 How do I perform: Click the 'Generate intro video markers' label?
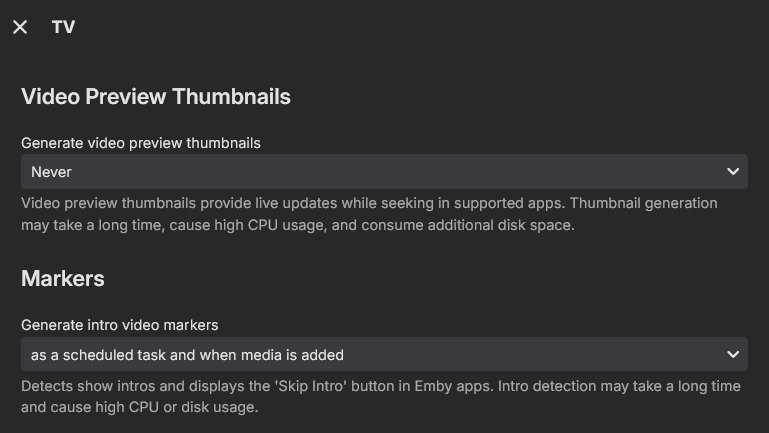click(120, 325)
